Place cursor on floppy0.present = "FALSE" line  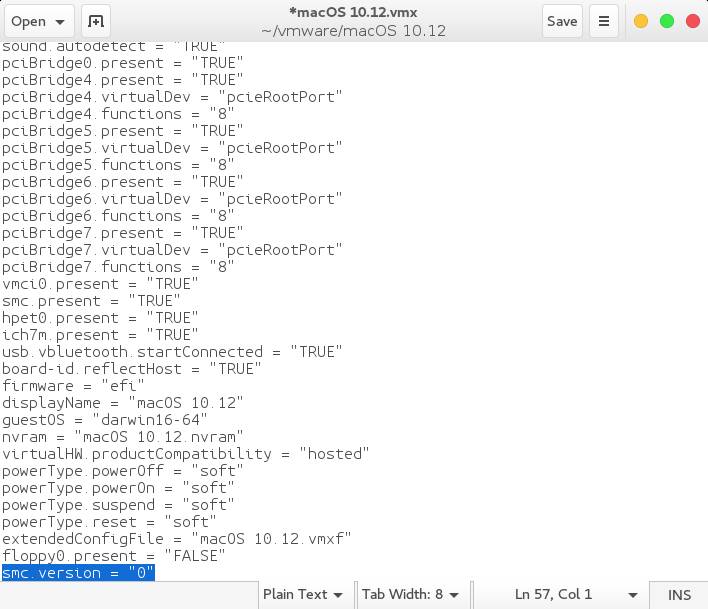tap(113, 556)
